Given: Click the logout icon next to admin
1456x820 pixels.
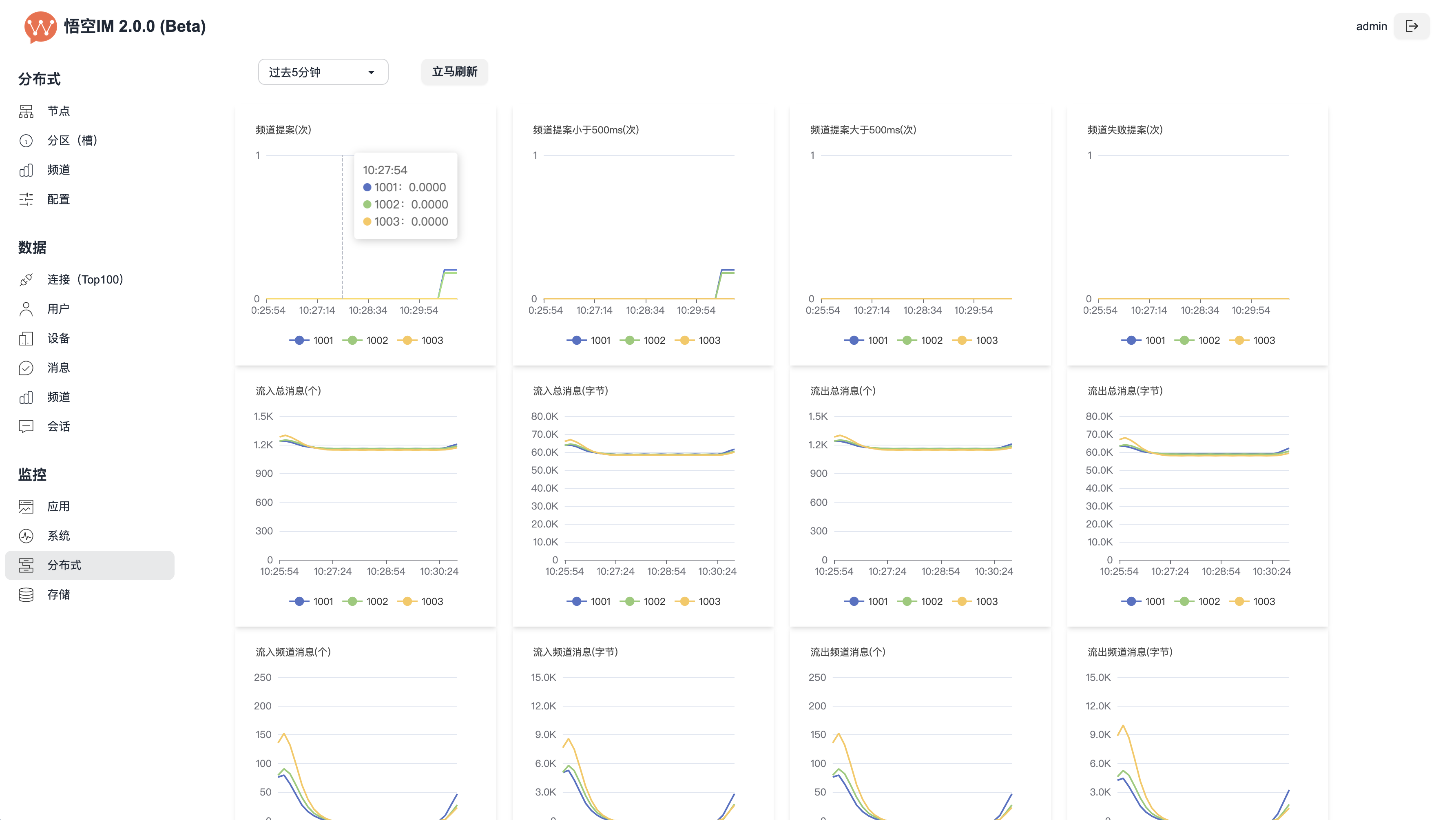Looking at the screenshot, I should [1412, 26].
